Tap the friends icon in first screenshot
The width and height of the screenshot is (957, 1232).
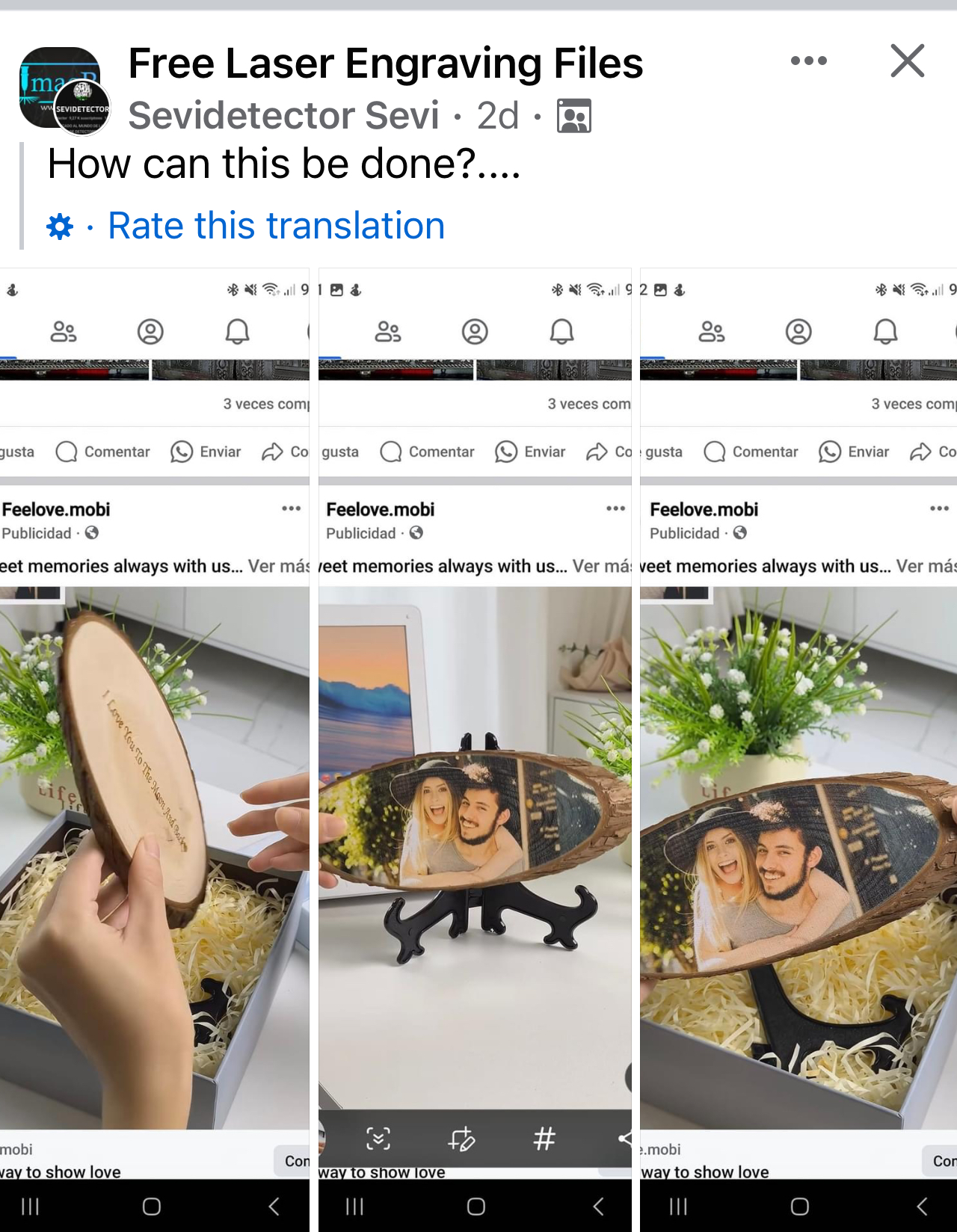(64, 331)
